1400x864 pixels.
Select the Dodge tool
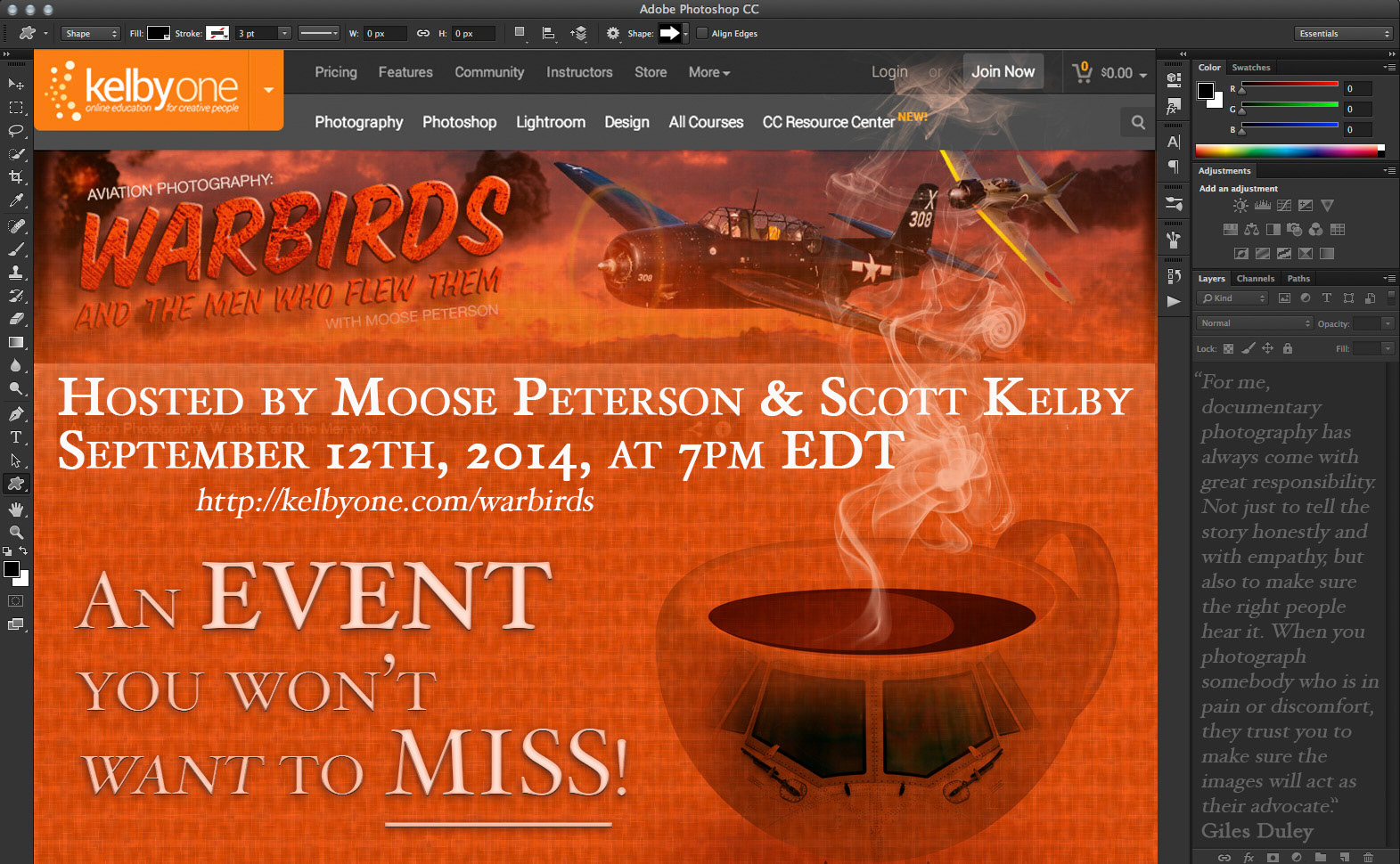pyautogui.click(x=16, y=388)
